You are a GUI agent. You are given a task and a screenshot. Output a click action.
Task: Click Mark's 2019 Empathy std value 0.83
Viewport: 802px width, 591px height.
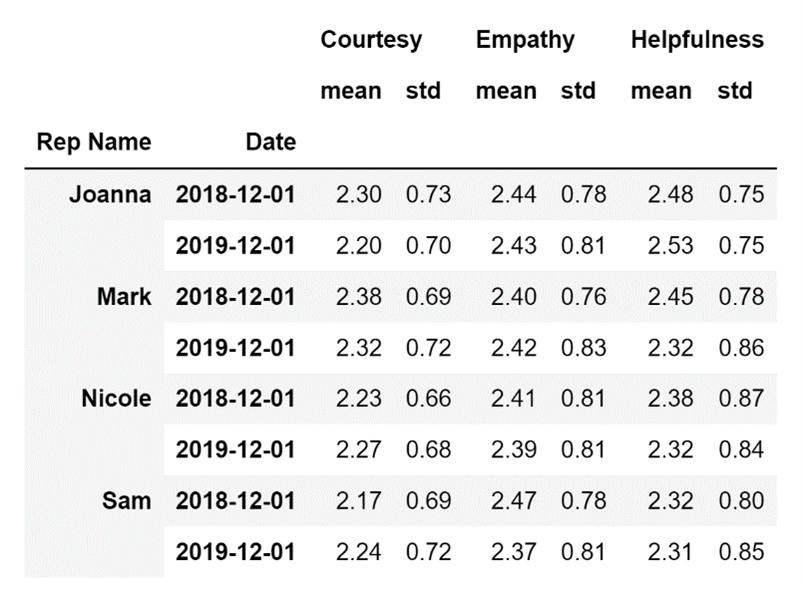583,348
